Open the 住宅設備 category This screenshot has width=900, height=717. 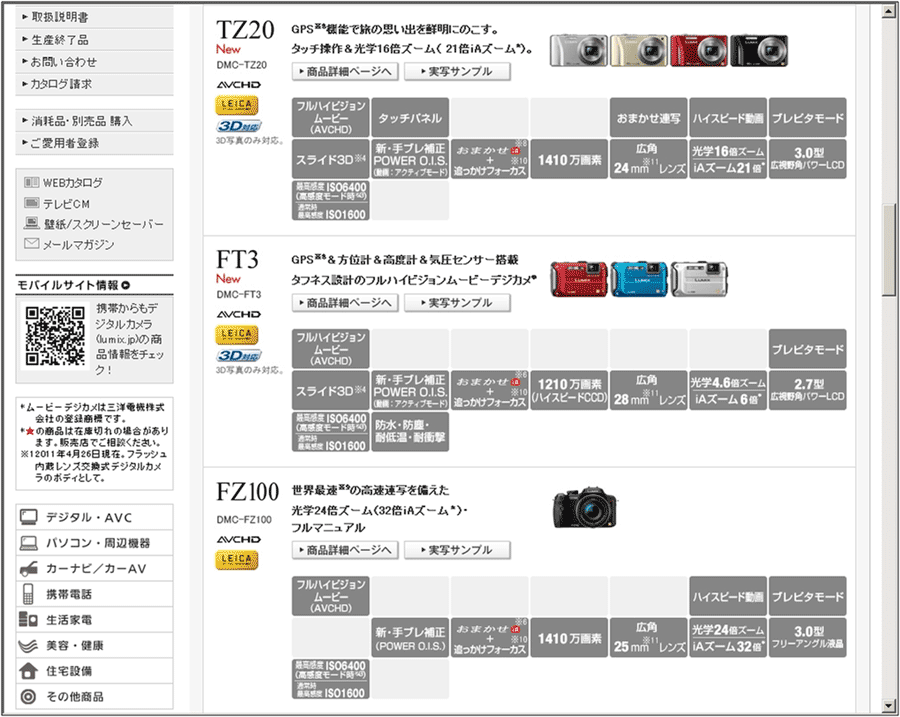click(95, 671)
